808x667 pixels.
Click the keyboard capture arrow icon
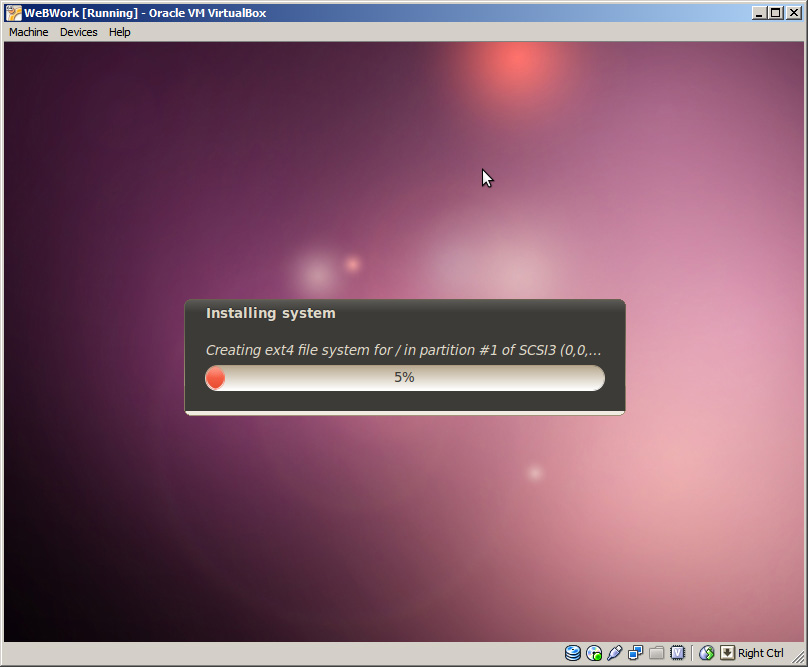click(727, 653)
